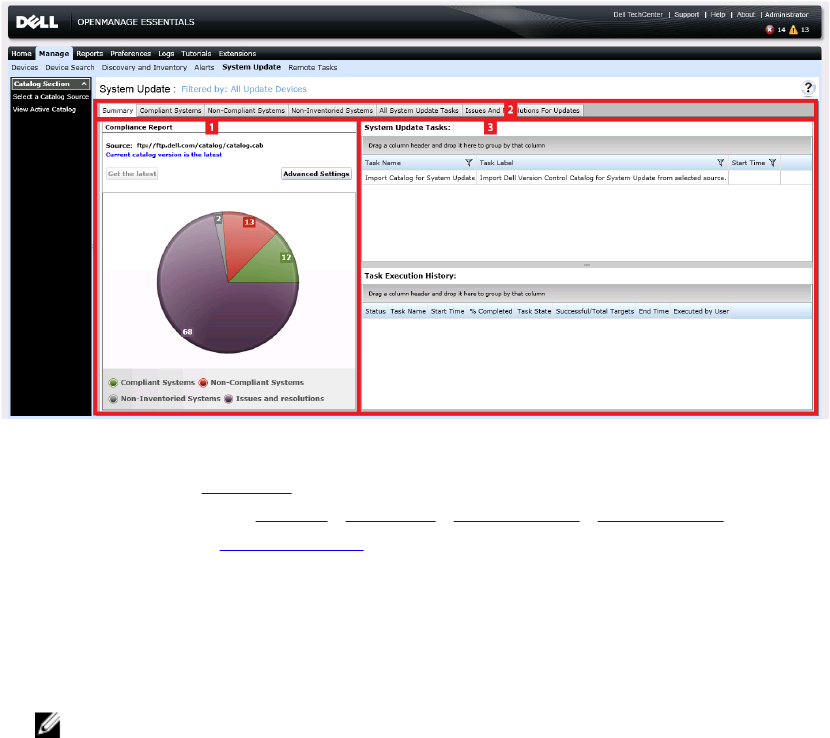Sort by % Completed column
The width and height of the screenshot is (830, 738).
tap(491, 311)
